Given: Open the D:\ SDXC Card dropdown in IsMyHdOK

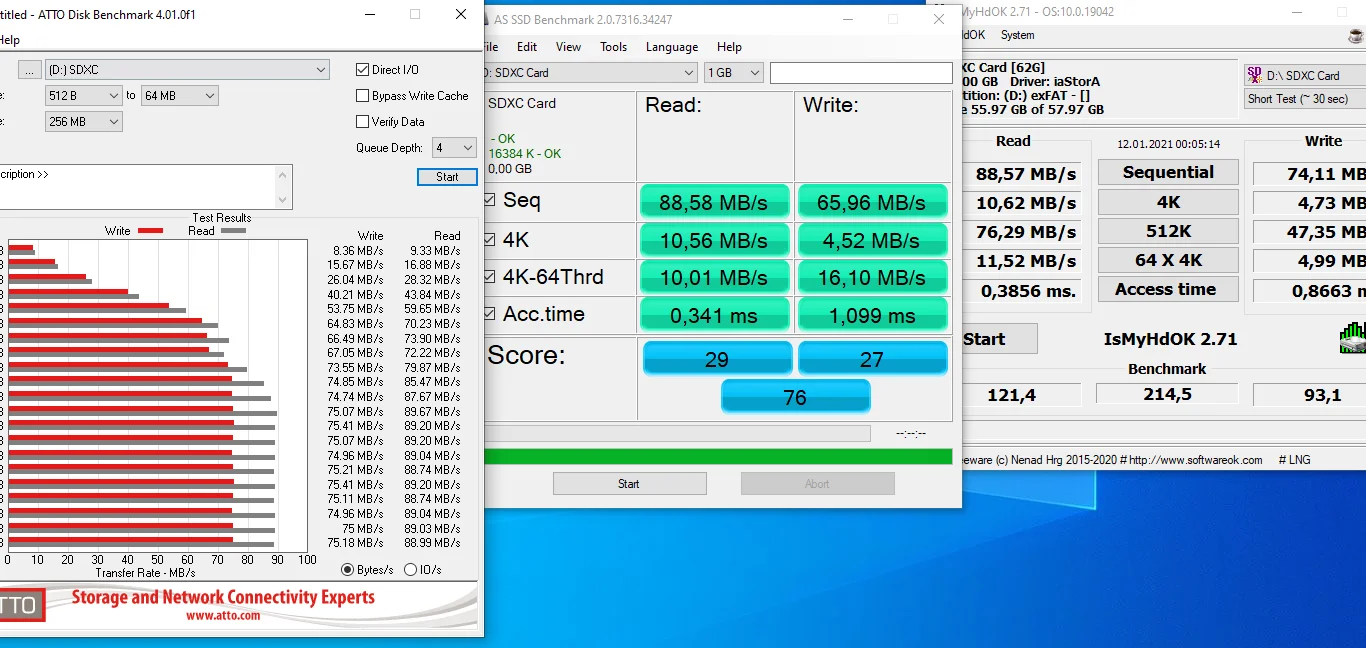Looking at the screenshot, I should [1305, 76].
